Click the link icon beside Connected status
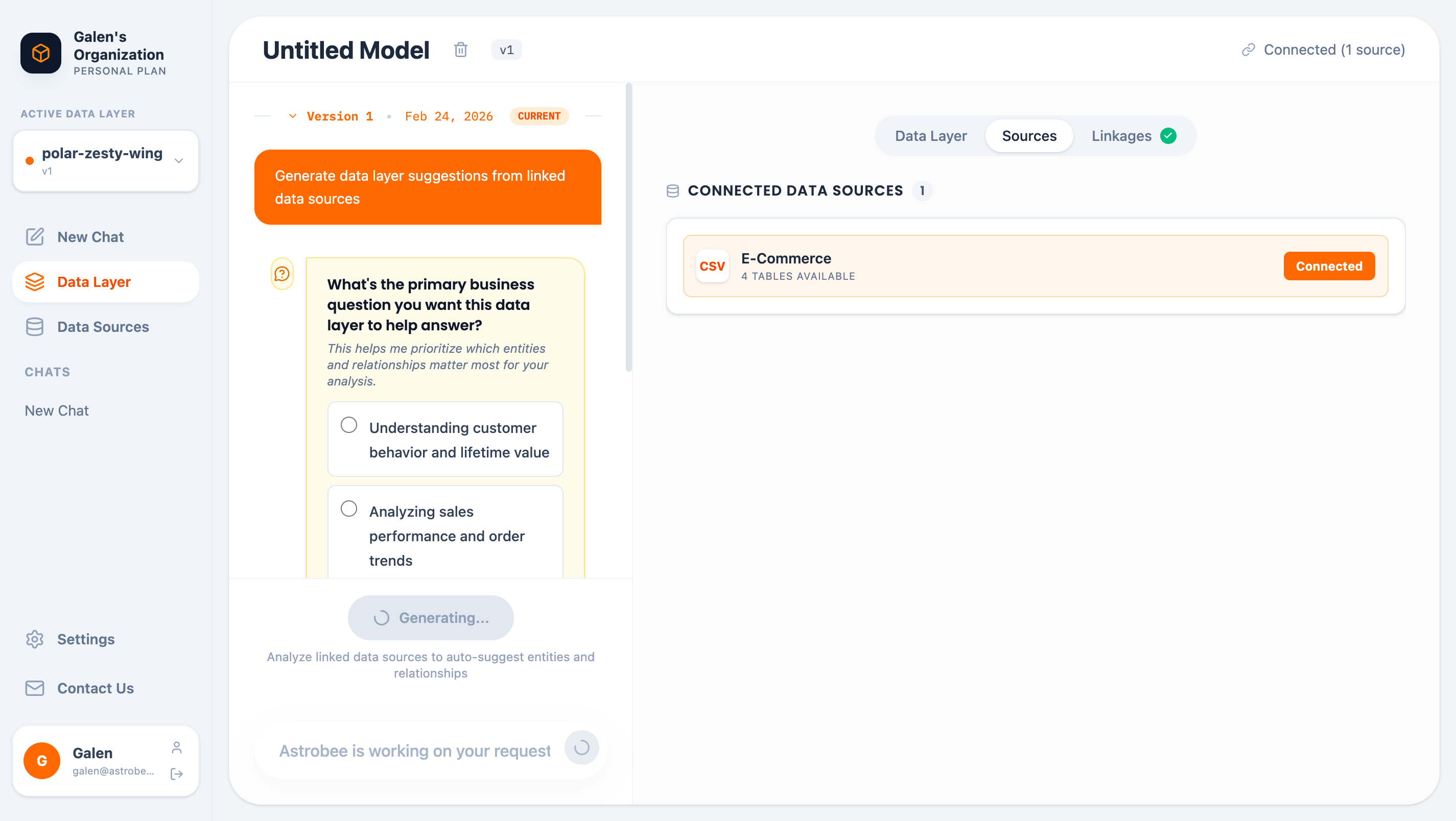Screen dimensions: 1456x821 [x=1248, y=50]
